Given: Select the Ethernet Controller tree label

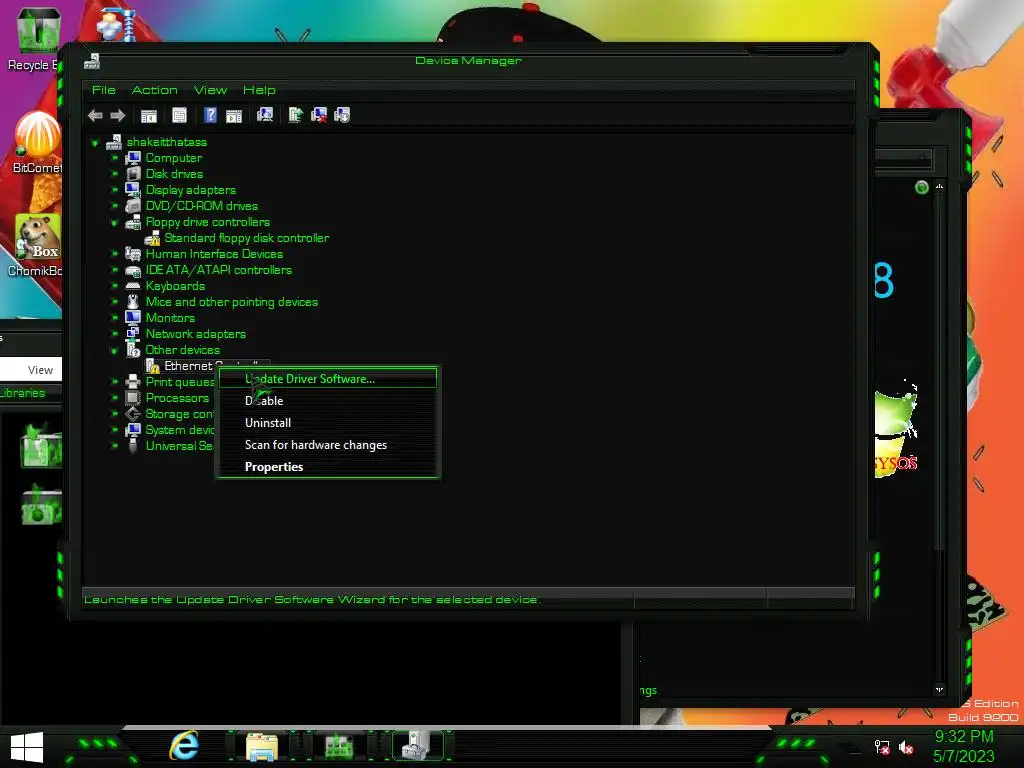Looking at the screenshot, I should [211, 366].
